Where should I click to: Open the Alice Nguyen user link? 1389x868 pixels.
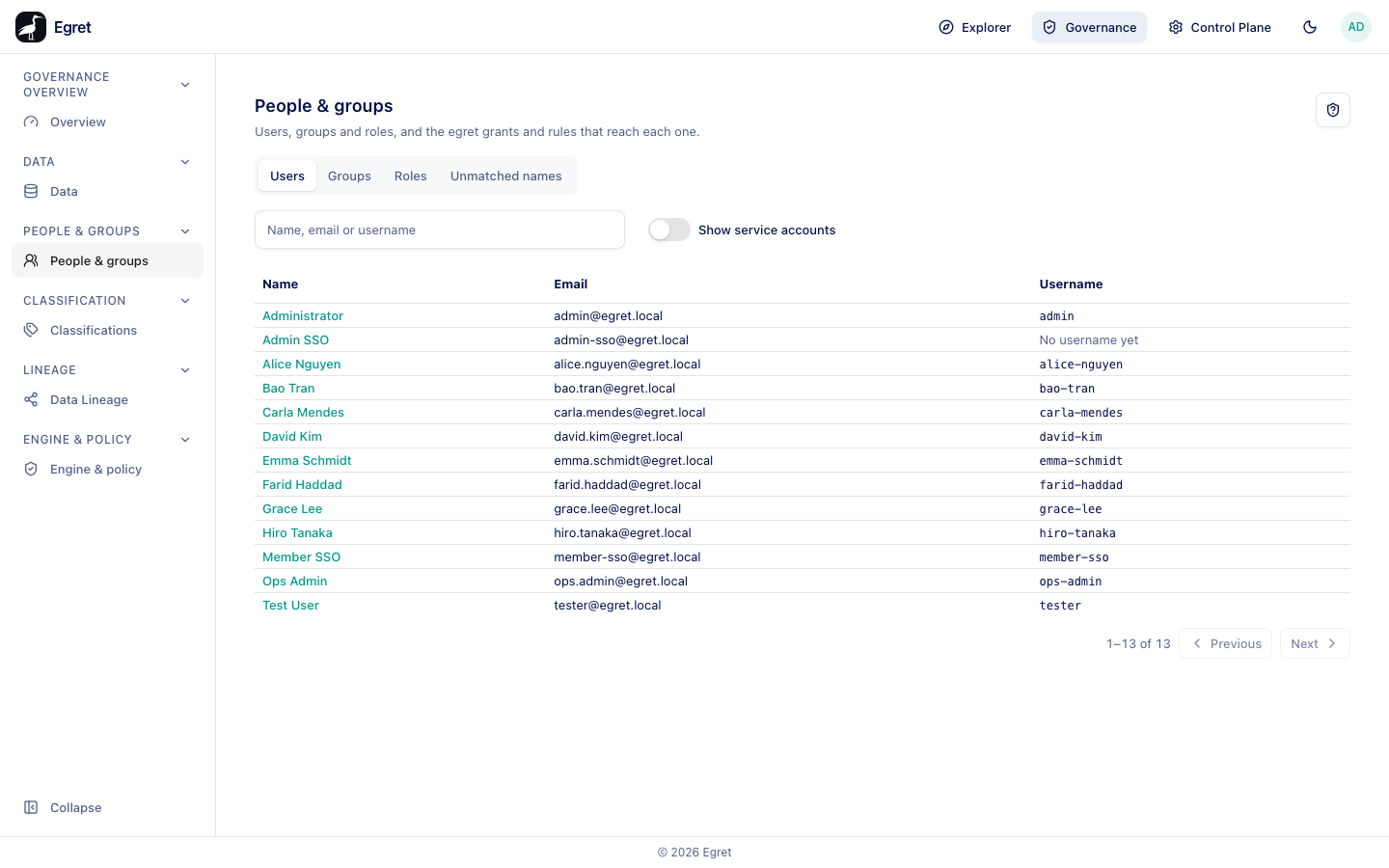coord(301,365)
